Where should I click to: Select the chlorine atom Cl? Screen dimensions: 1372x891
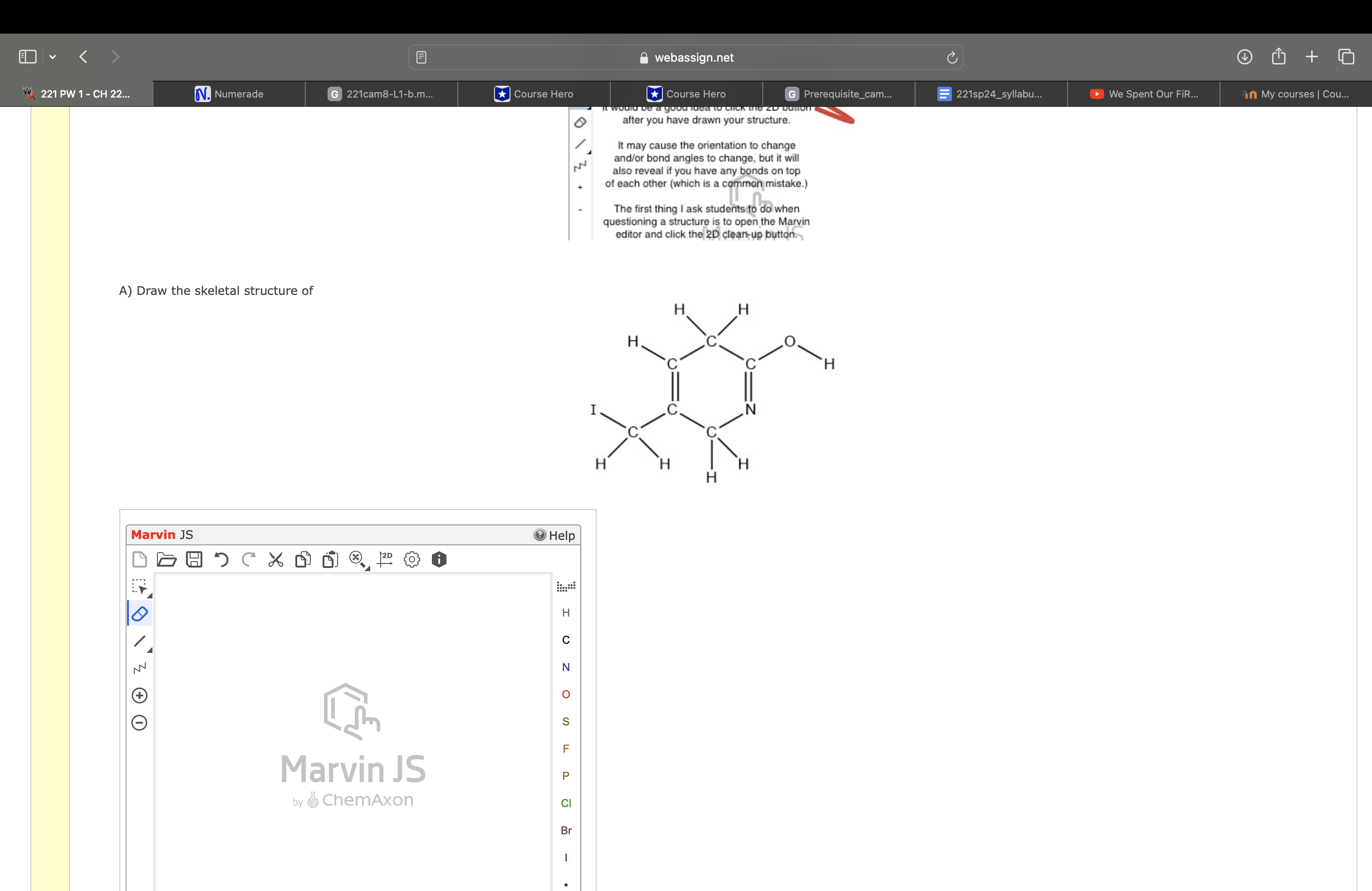point(566,803)
